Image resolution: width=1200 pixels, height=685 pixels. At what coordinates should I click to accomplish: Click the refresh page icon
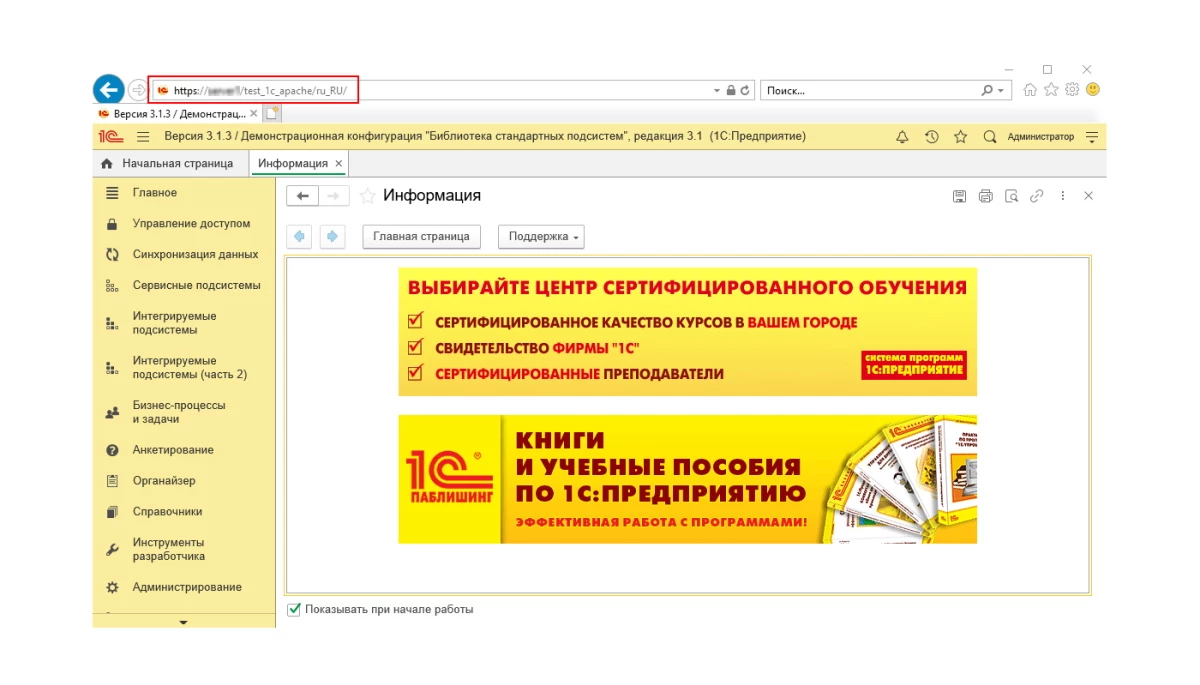[746, 90]
